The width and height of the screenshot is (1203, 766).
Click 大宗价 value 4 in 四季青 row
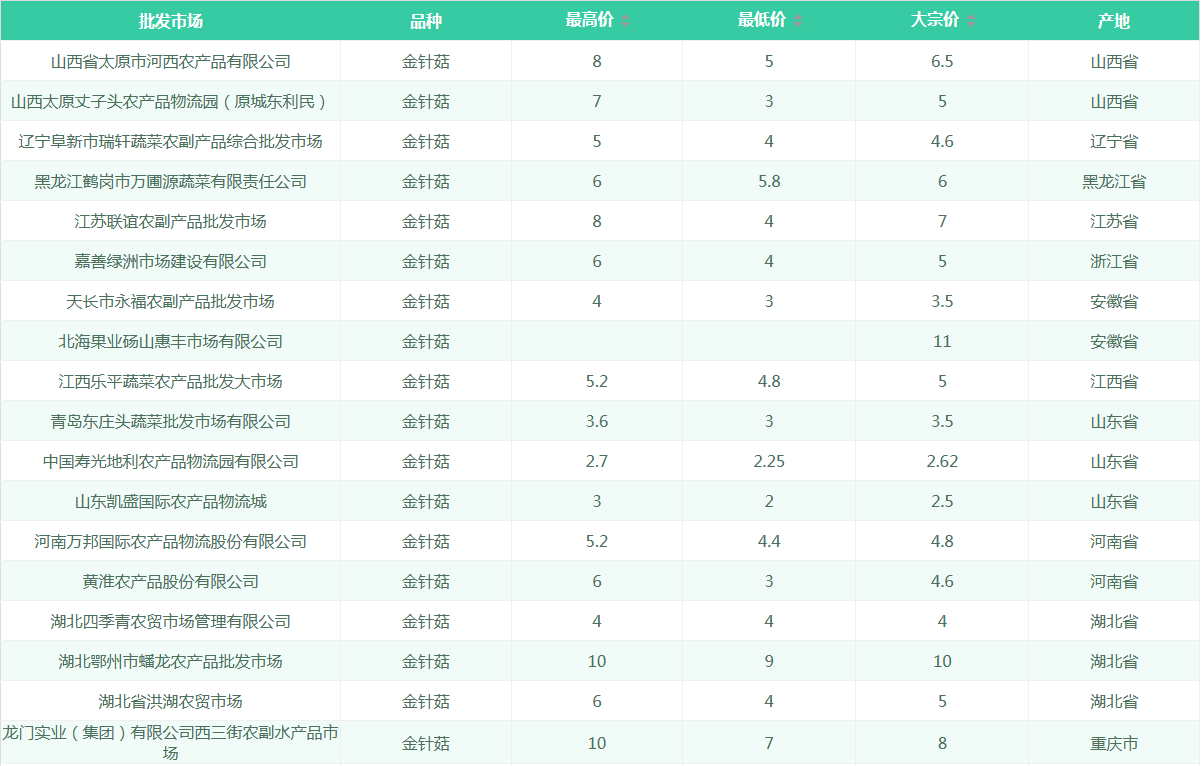942,621
